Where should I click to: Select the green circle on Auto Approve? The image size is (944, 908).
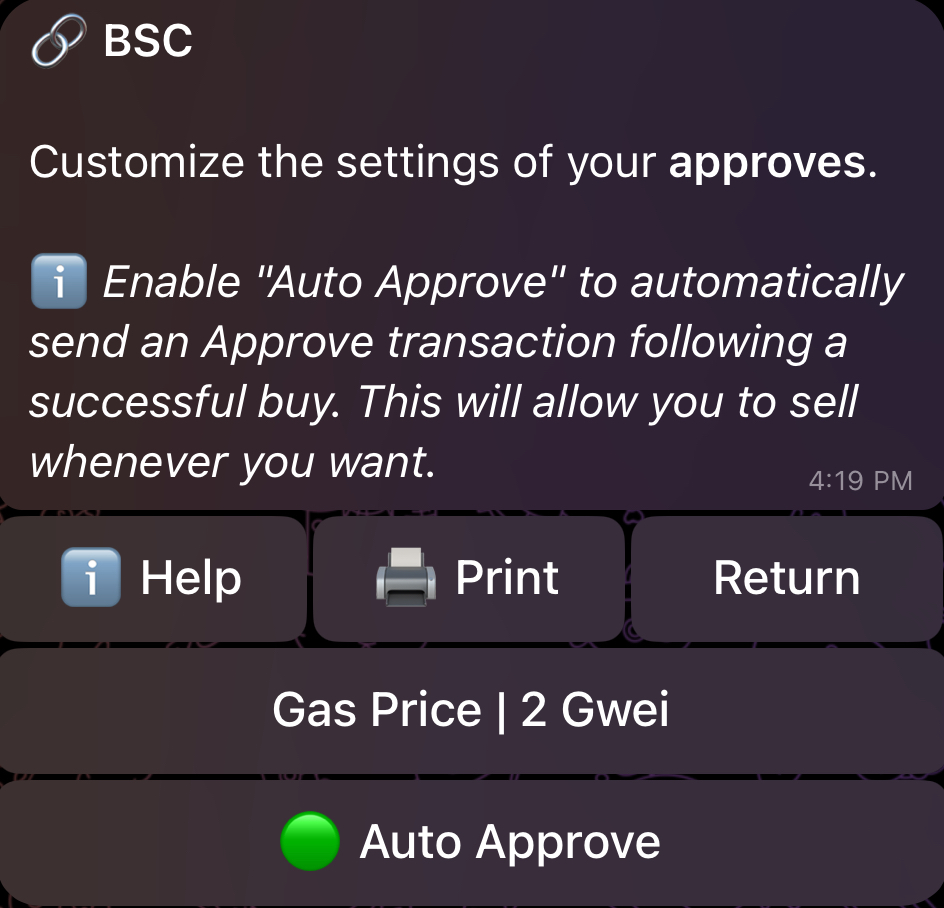click(308, 841)
